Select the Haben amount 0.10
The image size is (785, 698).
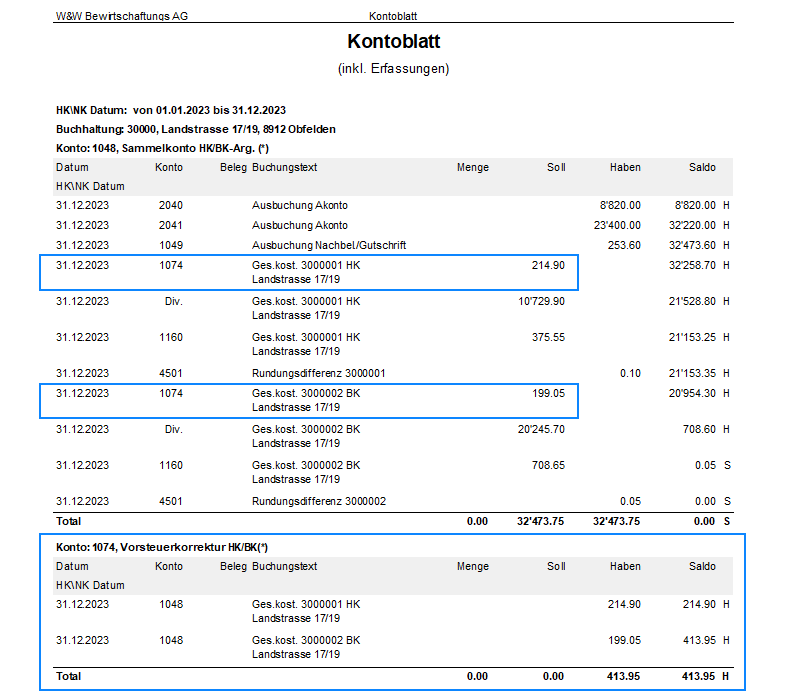(x=630, y=374)
